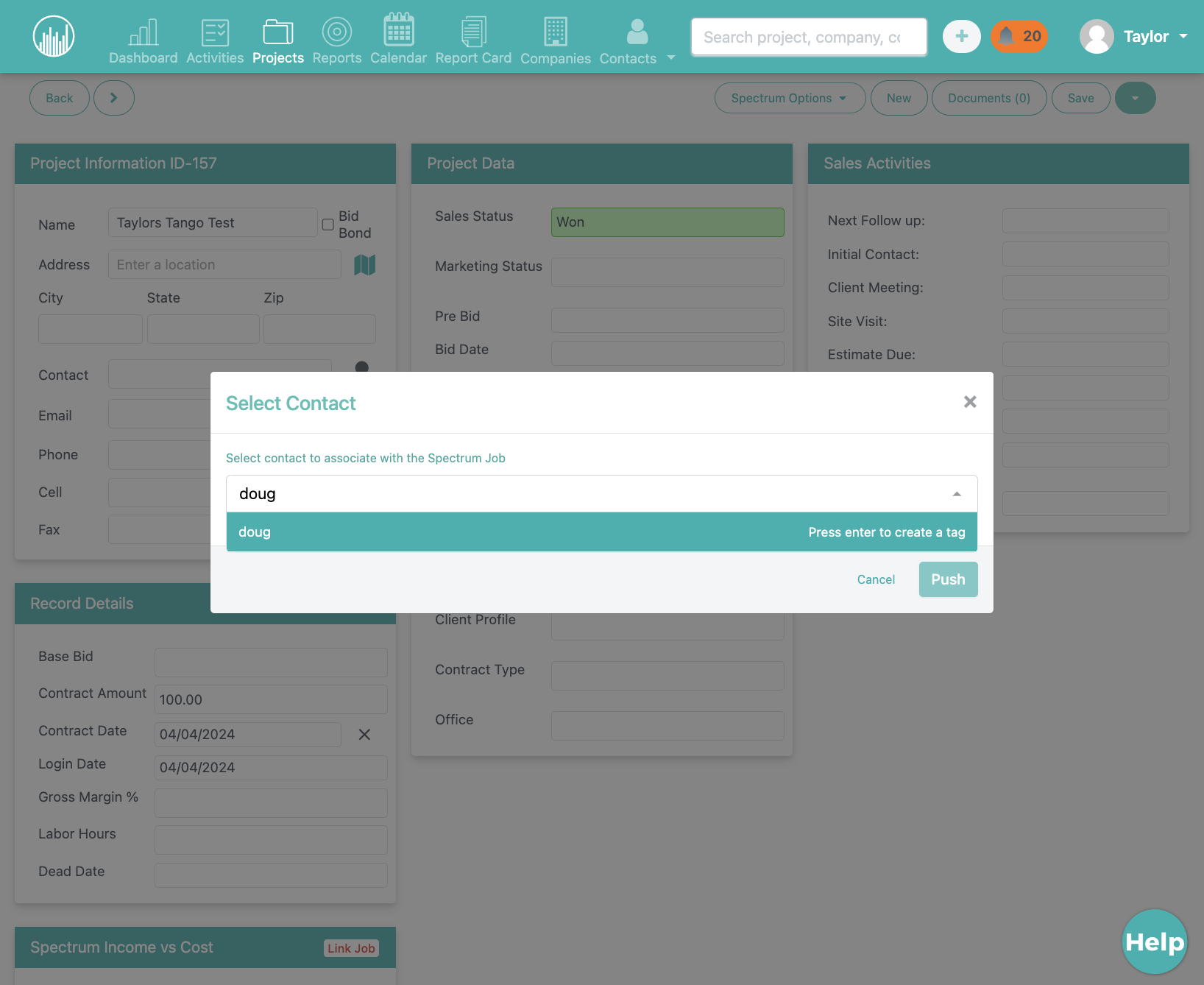1204x985 pixels.
Task: Open Documents (0) button
Action: 988,98
